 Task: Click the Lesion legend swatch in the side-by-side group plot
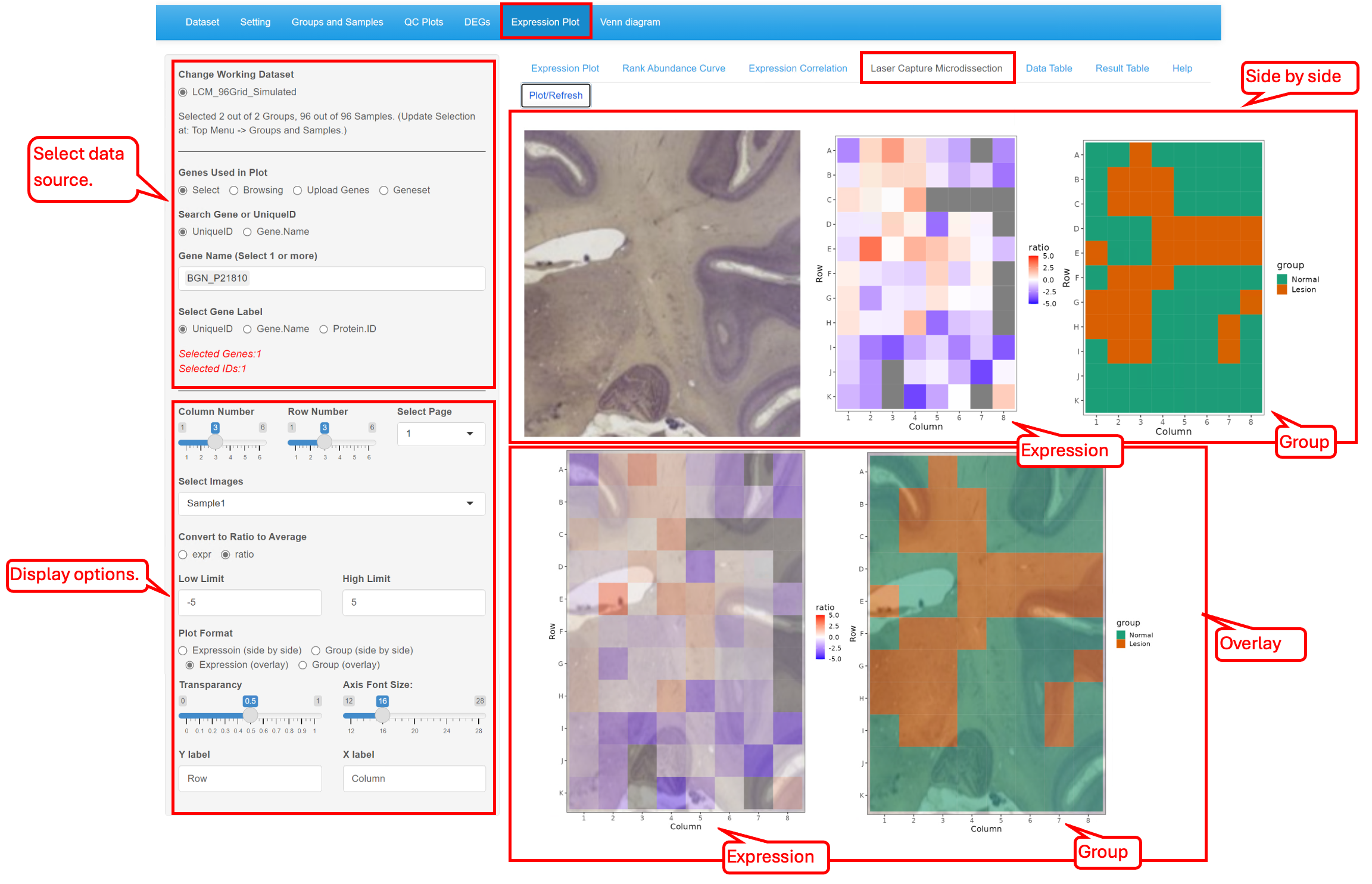1282,290
